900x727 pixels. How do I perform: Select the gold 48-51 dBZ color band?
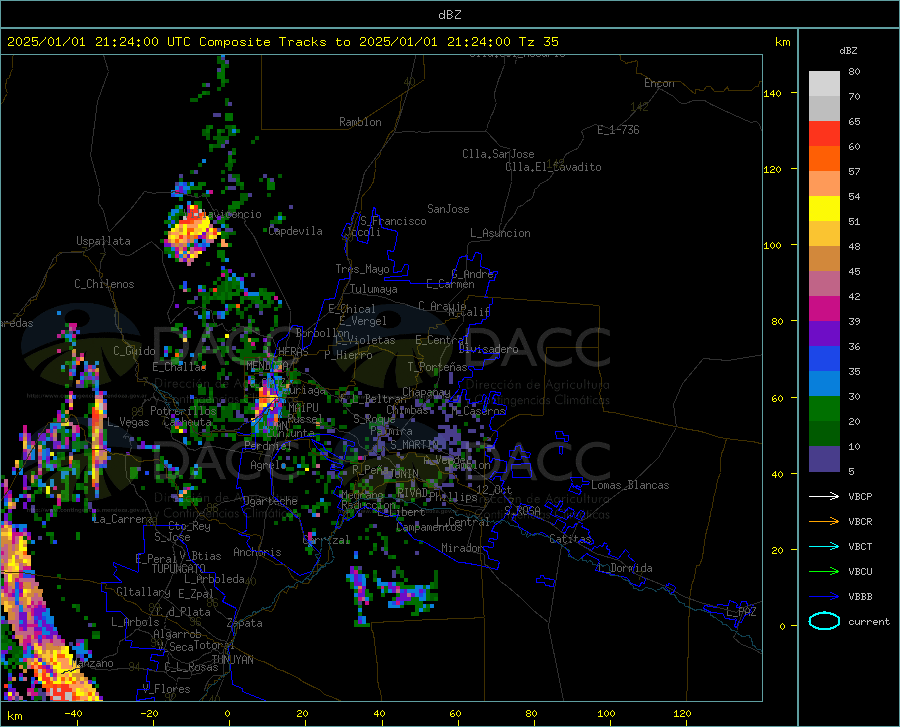pyautogui.click(x=824, y=234)
